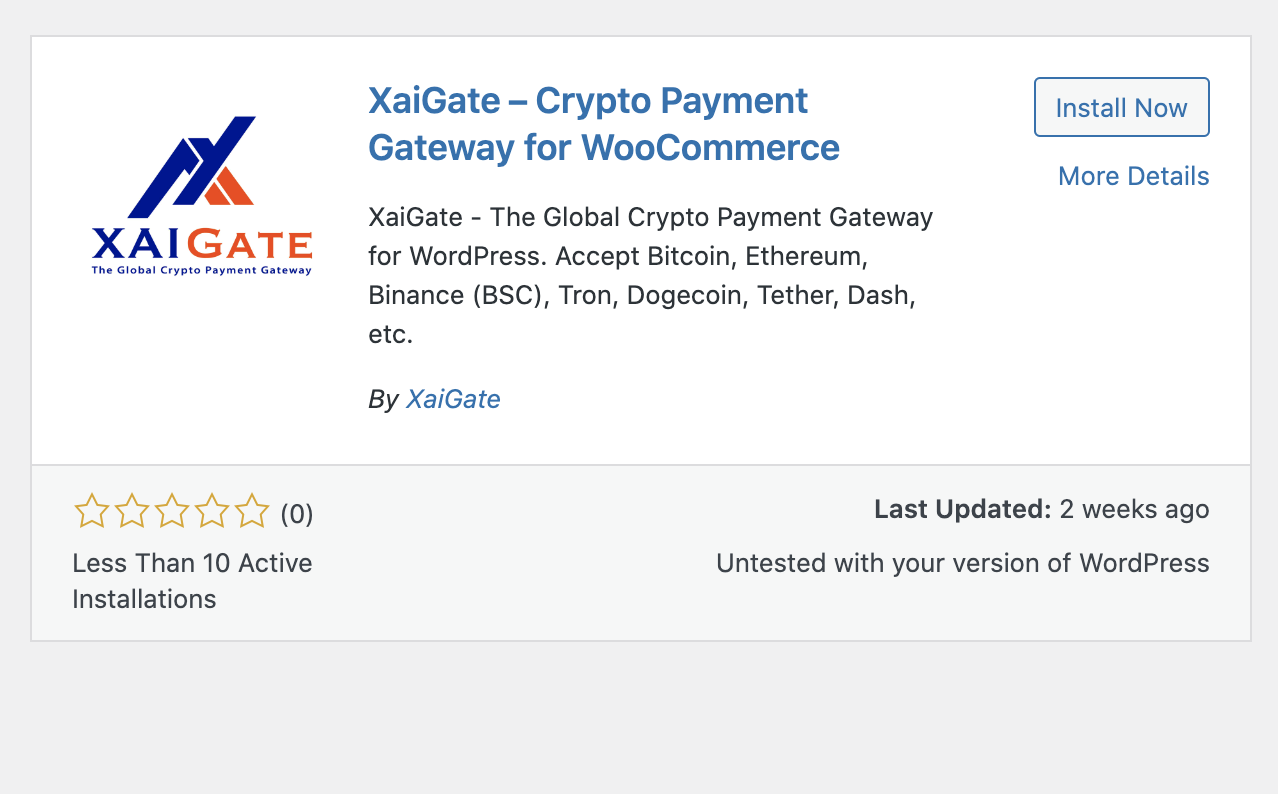The image size is (1278, 794).
Task: Click the Untested with your version of WordPress notice
Action: click(962, 563)
